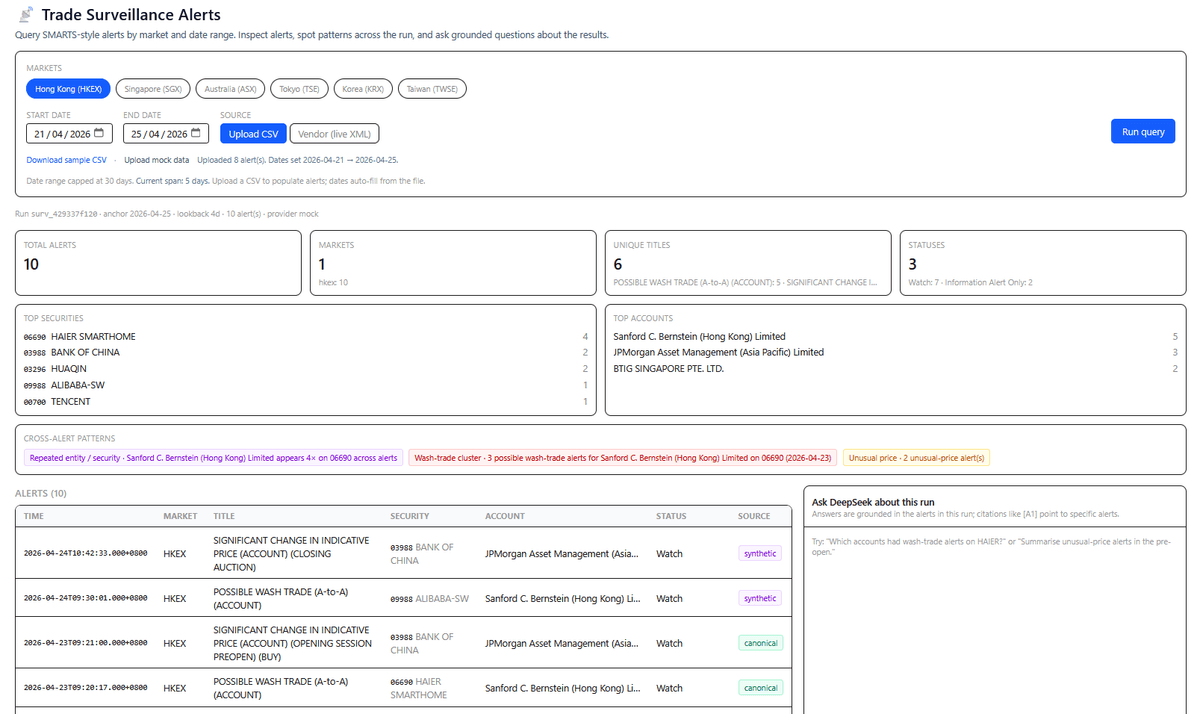The width and height of the screenshot is (1200, 714).
Task: Select 00700 TENCENT in Top Securities
Action: click(306, 401)
